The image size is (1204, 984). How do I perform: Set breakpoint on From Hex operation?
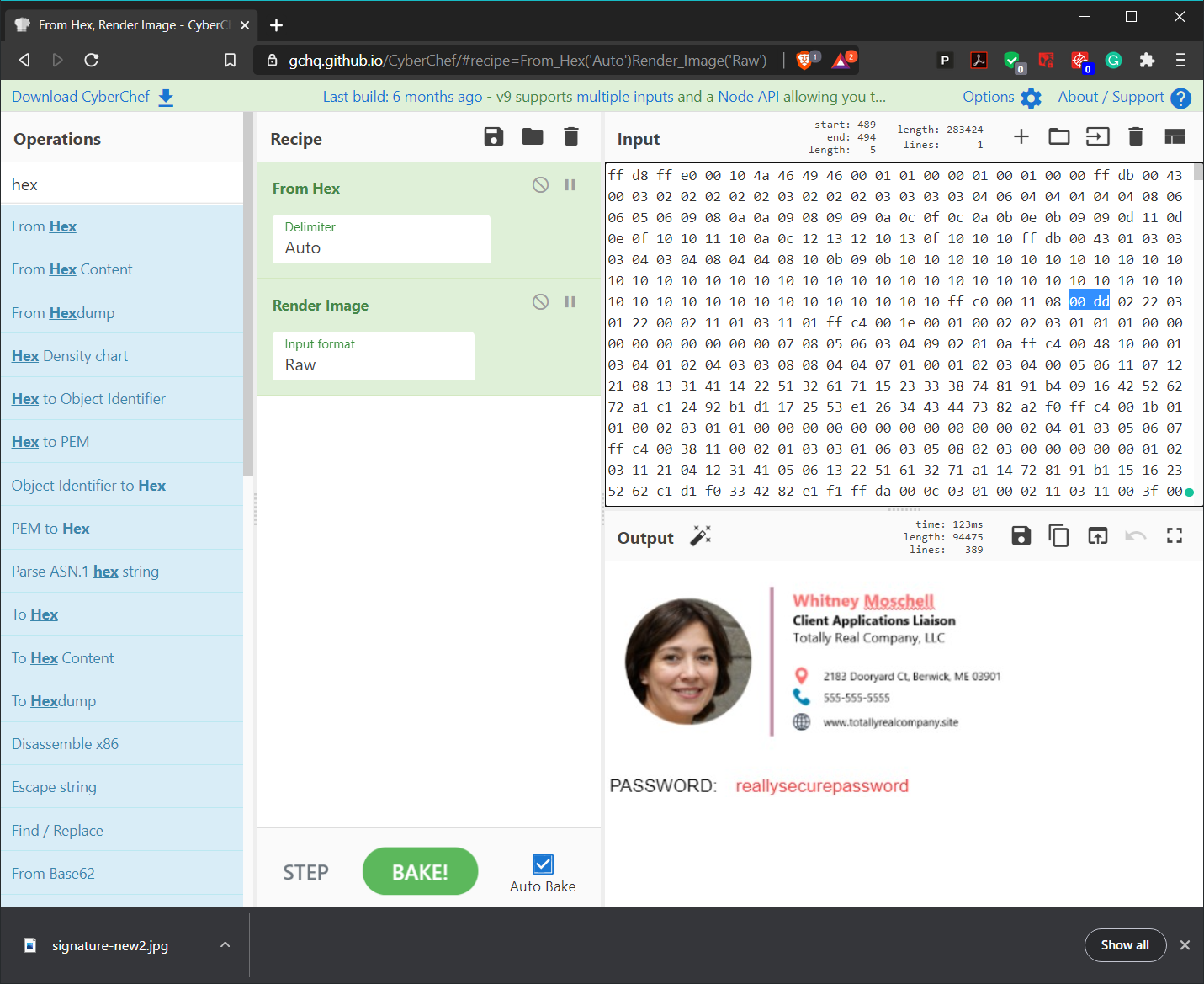coord(570,185)
